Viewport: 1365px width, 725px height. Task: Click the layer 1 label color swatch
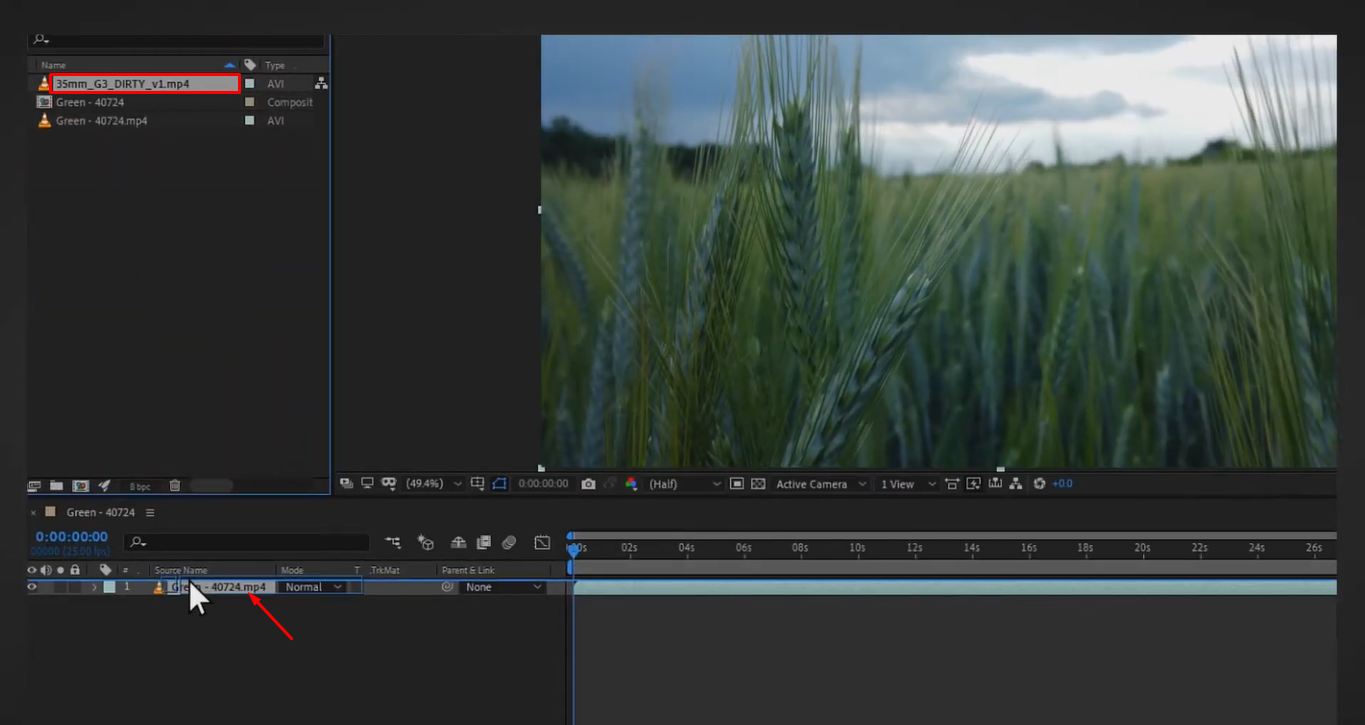pyautogui.click(x=109, y=587)
